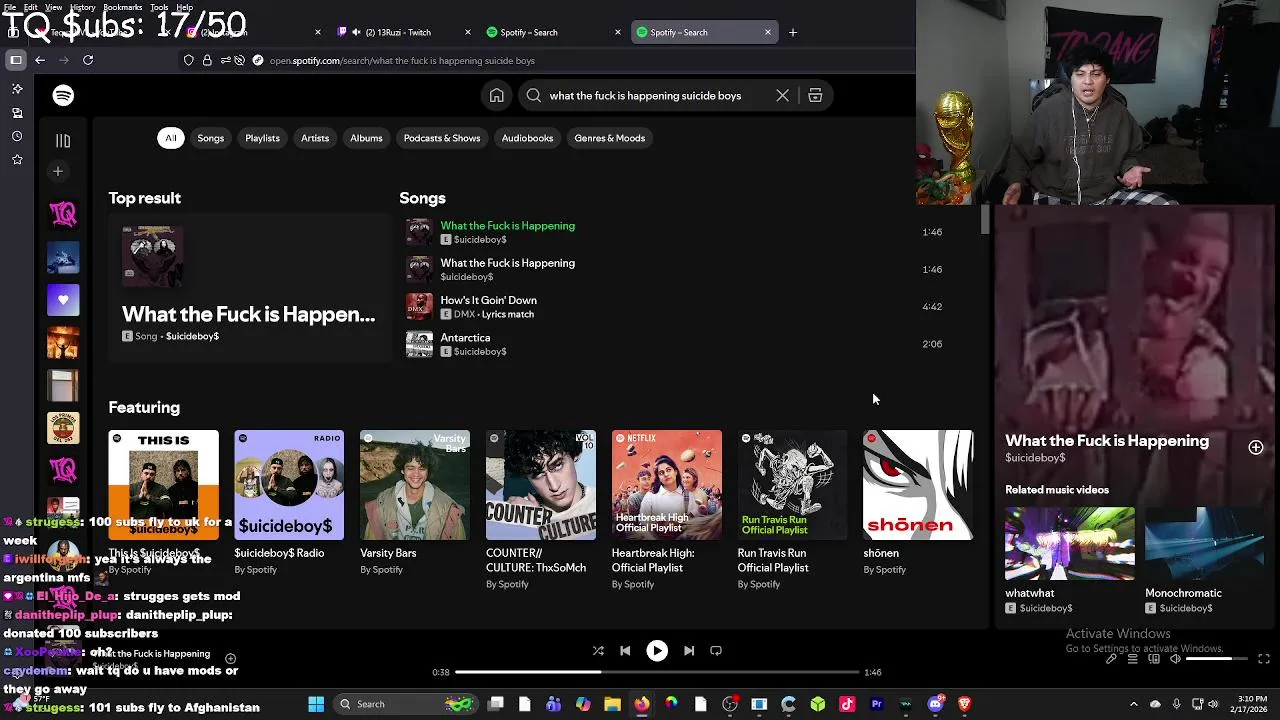This screenshot has width=1280, height=720.
Task: Open the Top result song card
Action: pyautogui.click(x=249, y=287)
